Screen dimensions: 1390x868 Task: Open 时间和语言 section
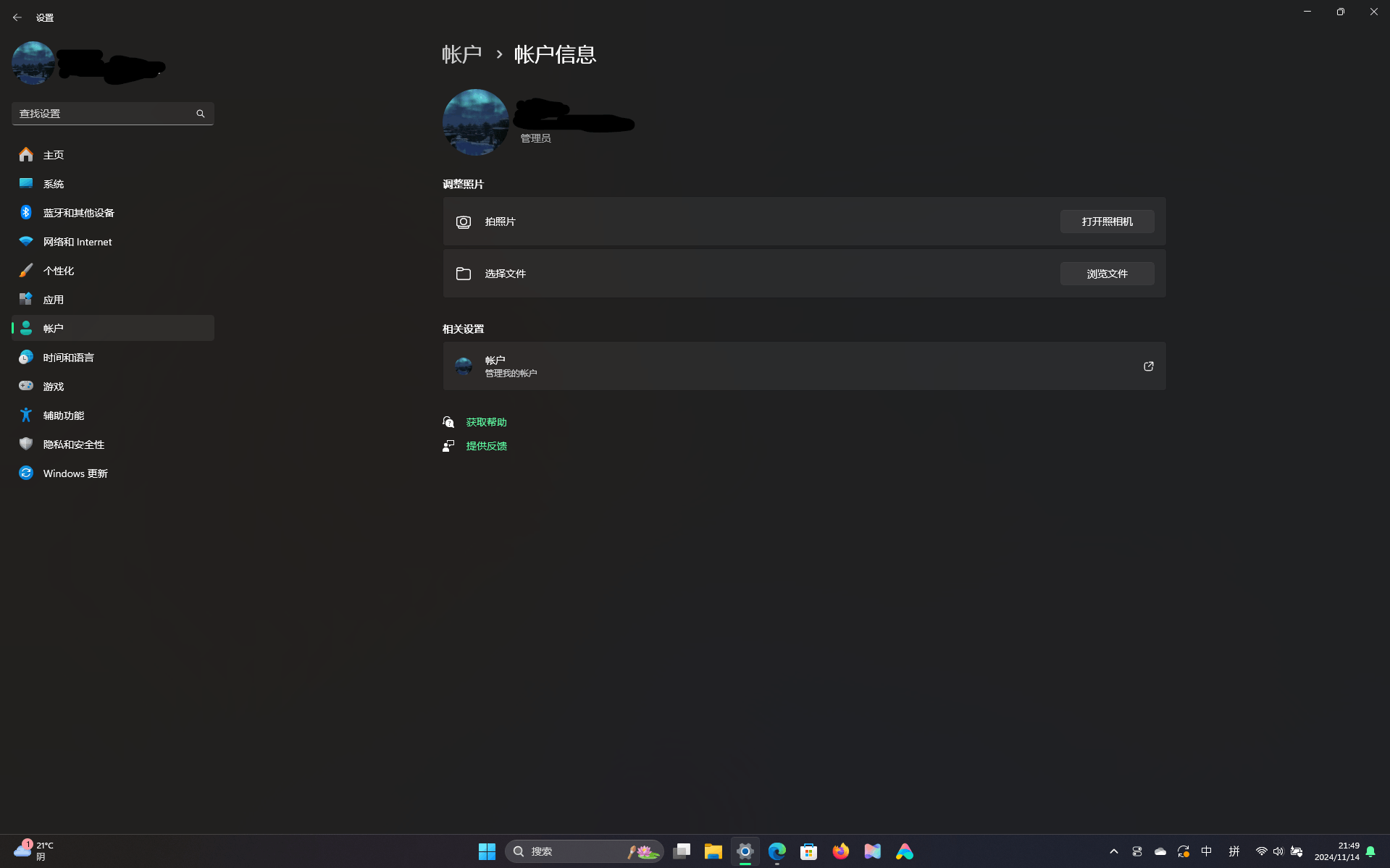coord(113,358)
